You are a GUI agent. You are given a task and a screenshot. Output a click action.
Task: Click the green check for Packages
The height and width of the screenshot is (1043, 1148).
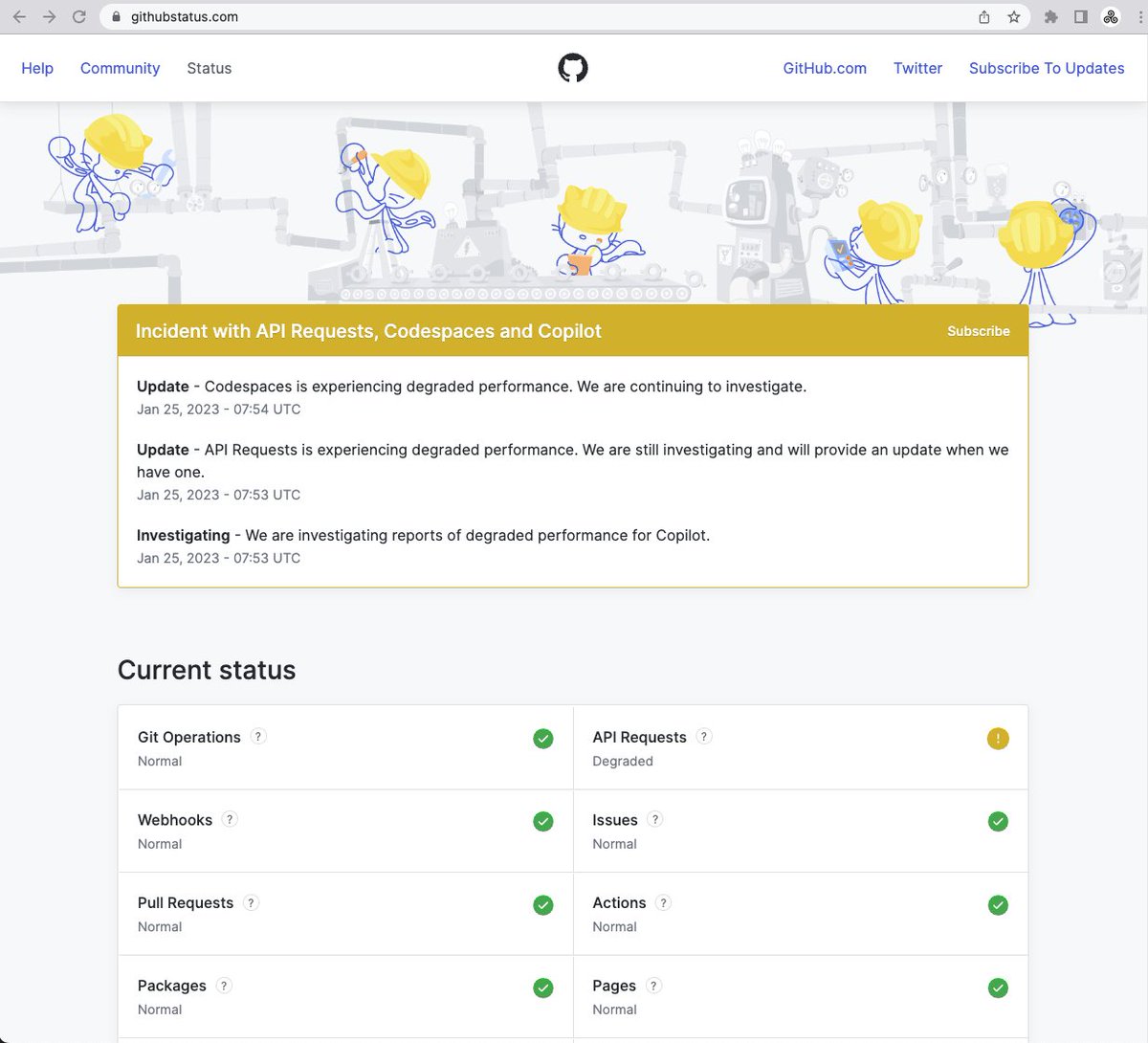coord(543,988)
